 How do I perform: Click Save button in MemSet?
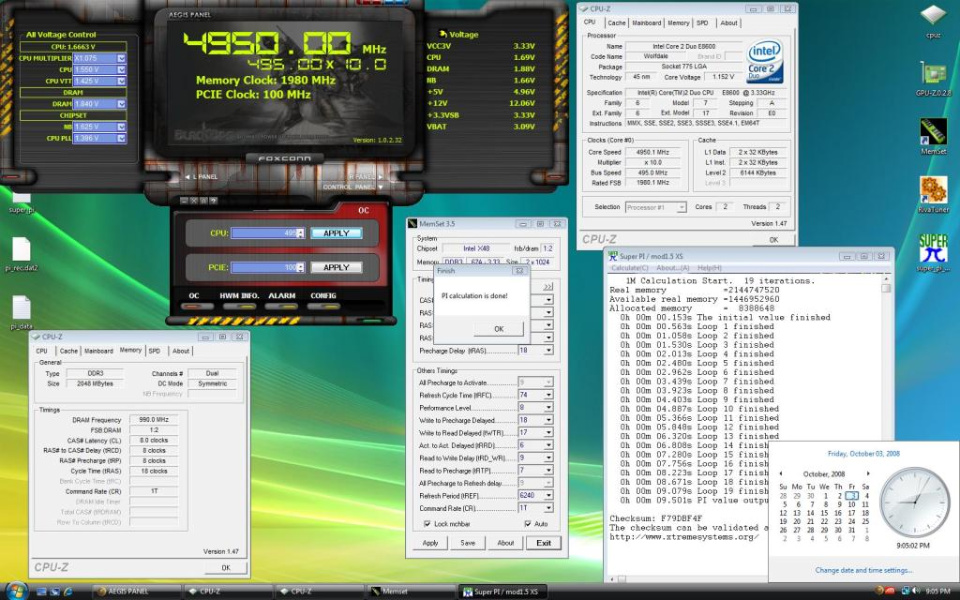[x=468, y=543]
